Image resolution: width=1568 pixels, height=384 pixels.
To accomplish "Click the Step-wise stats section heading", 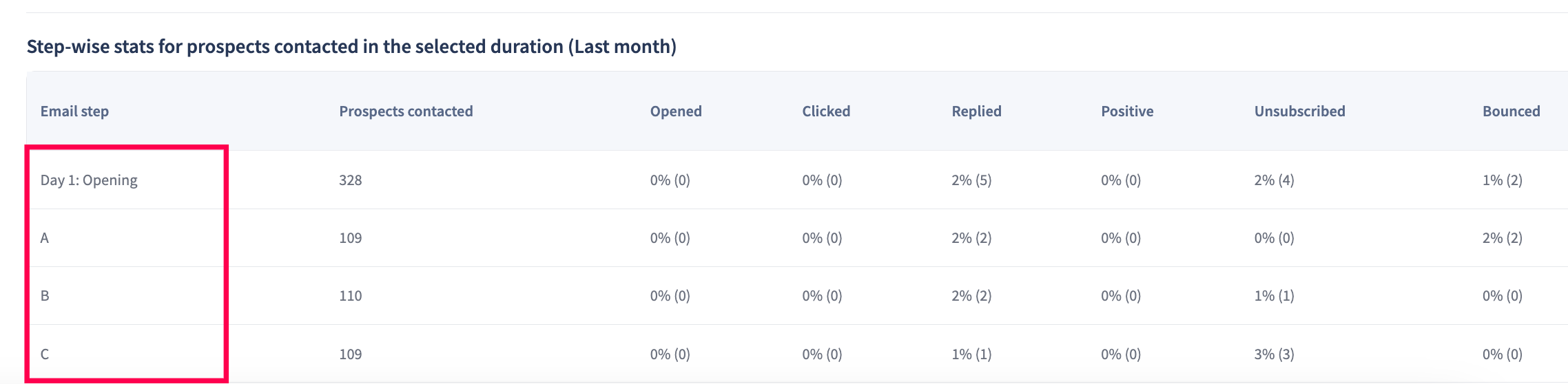I will click(x=351, y=47).
